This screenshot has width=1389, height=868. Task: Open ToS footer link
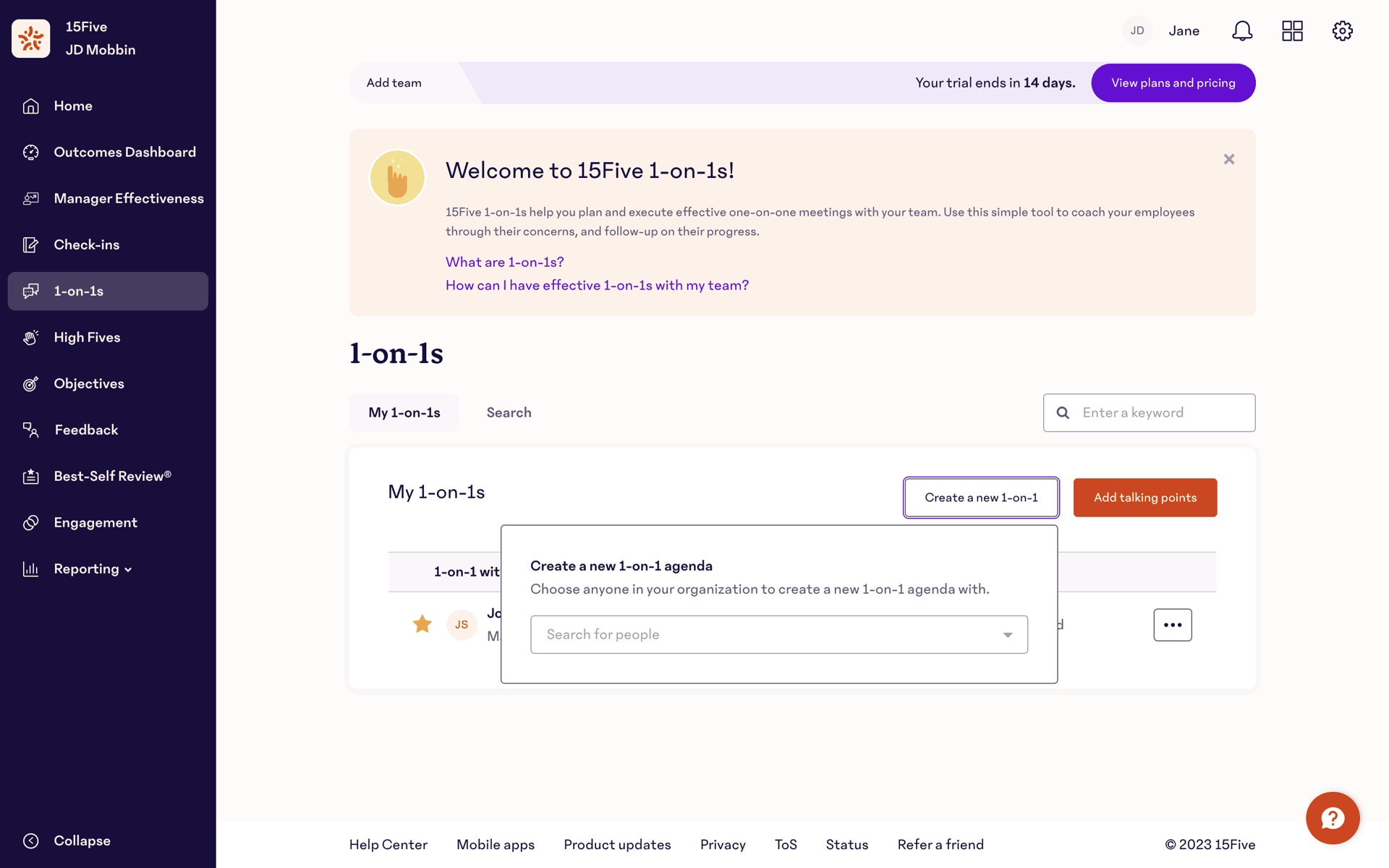pos(786,844)
